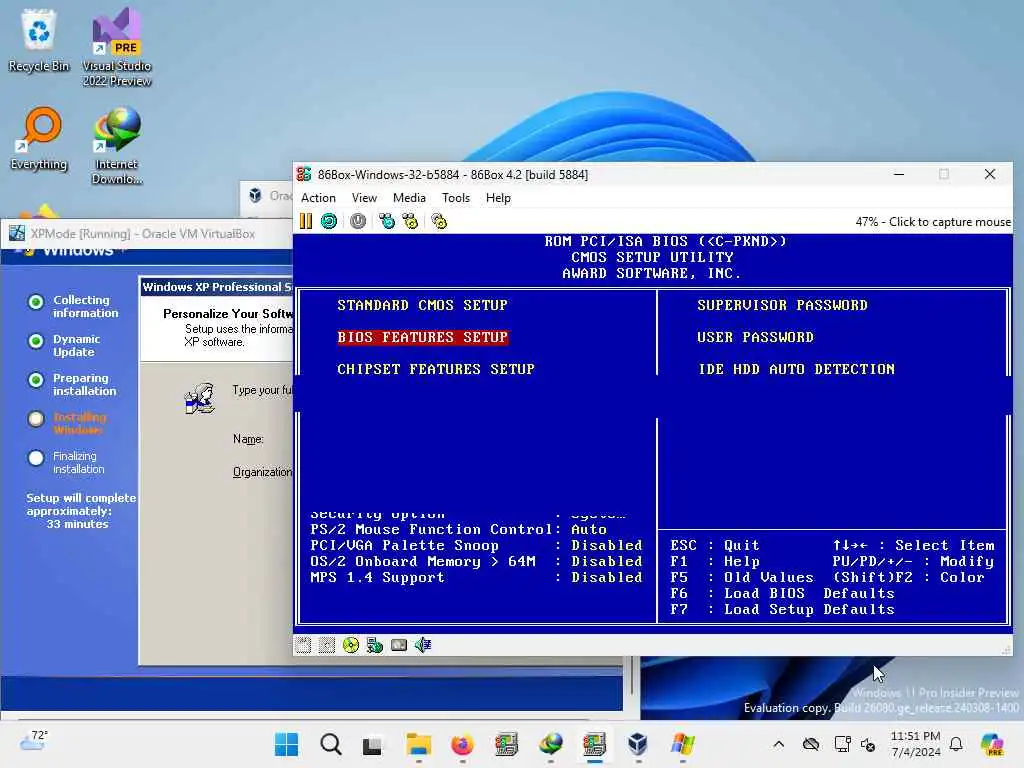Click the OneDrive cloud tray icon
The width and height of the screenshot is (1024, 768).
tap(810, 744)
